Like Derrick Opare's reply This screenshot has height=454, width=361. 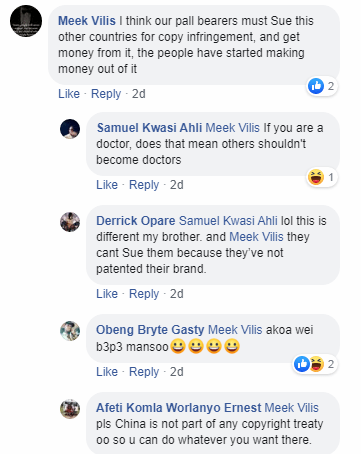(x=107, y=294)
